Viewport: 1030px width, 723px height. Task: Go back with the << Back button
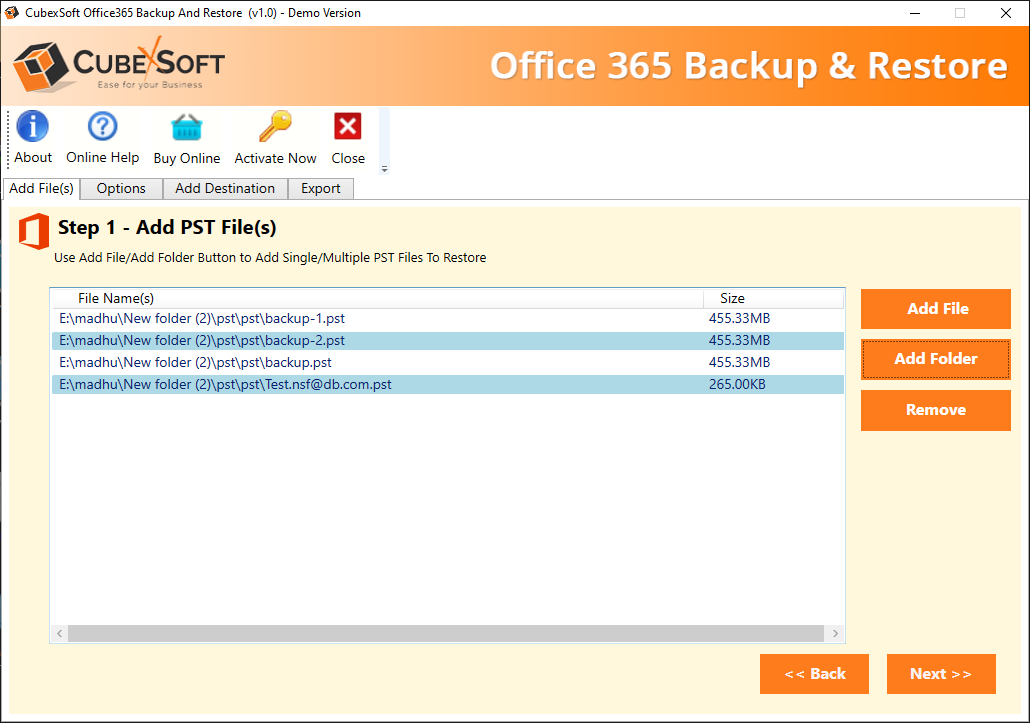(x=814, y=674)
